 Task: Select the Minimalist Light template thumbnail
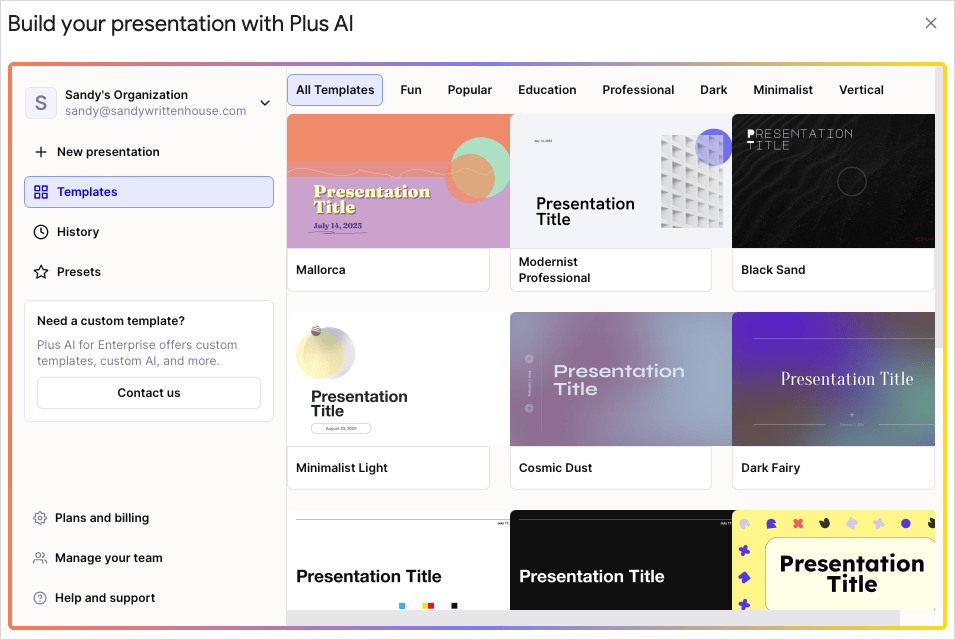pos(398,379)
